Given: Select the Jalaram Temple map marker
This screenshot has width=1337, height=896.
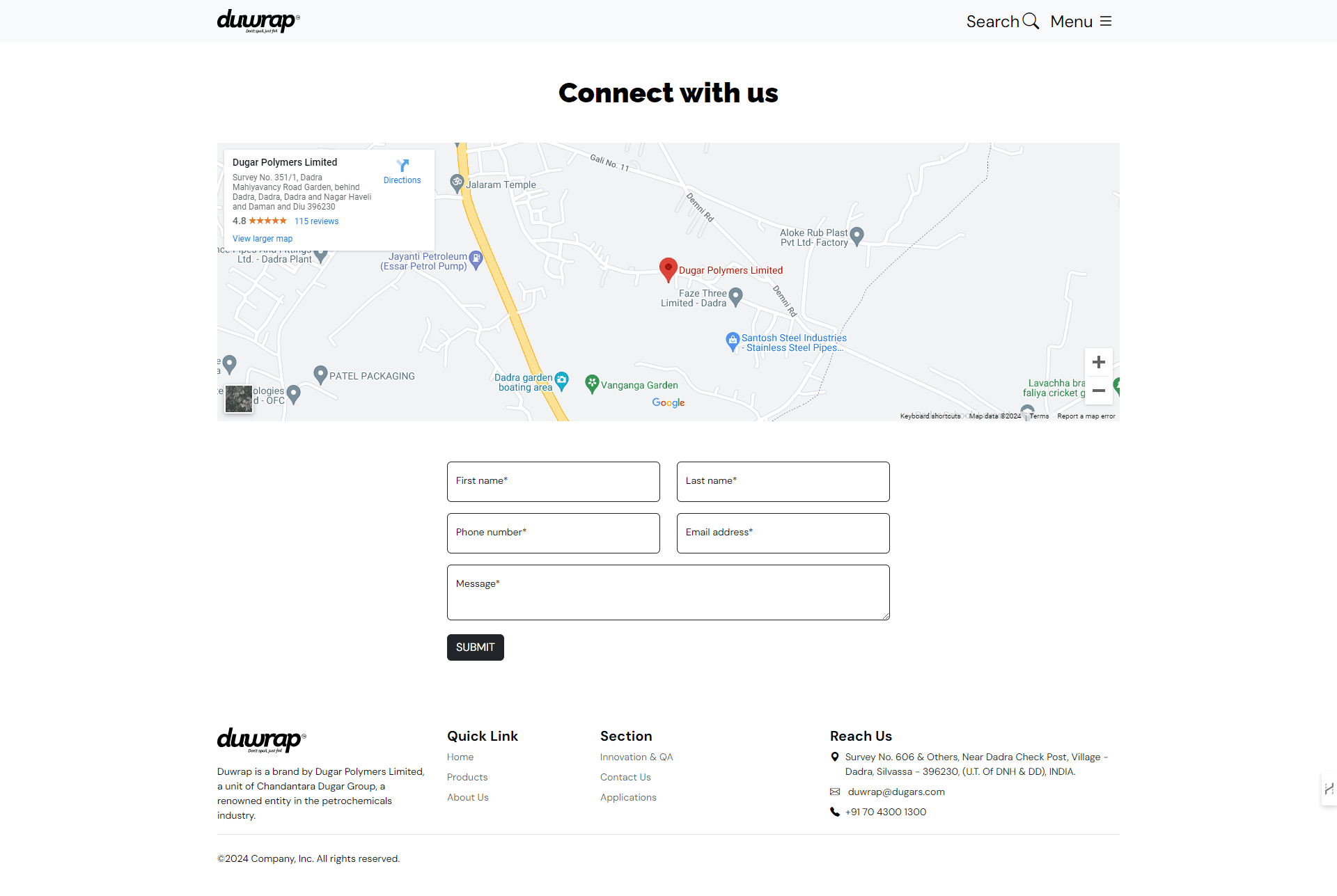Looking at the screenshot, I should (457, 183).
